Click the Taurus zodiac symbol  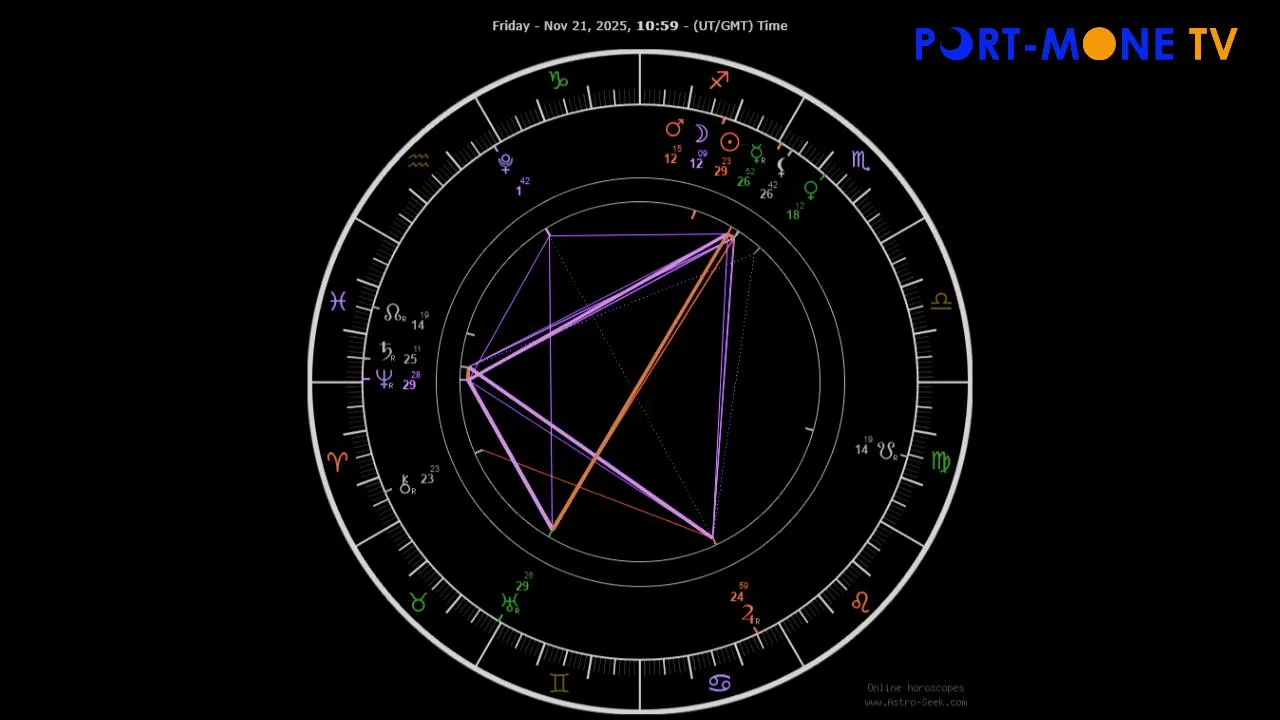tap(419, 602)
